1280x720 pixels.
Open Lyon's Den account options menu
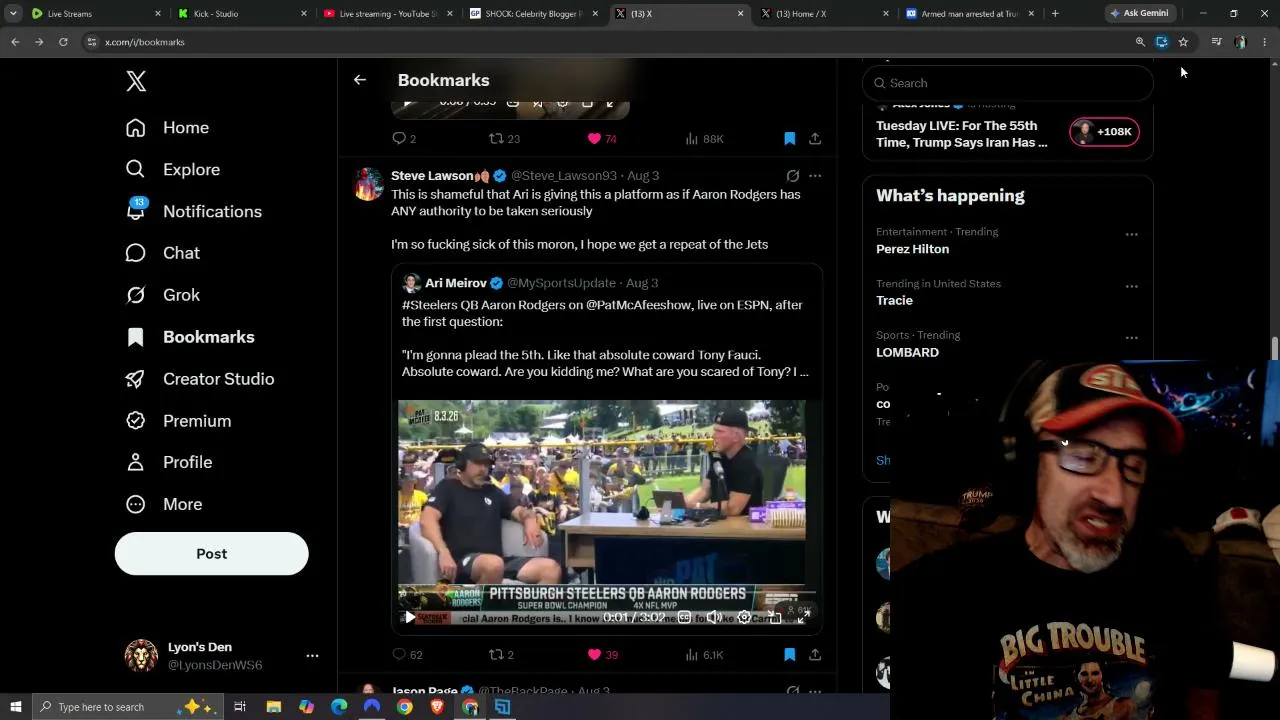click(x=312, y=656)
